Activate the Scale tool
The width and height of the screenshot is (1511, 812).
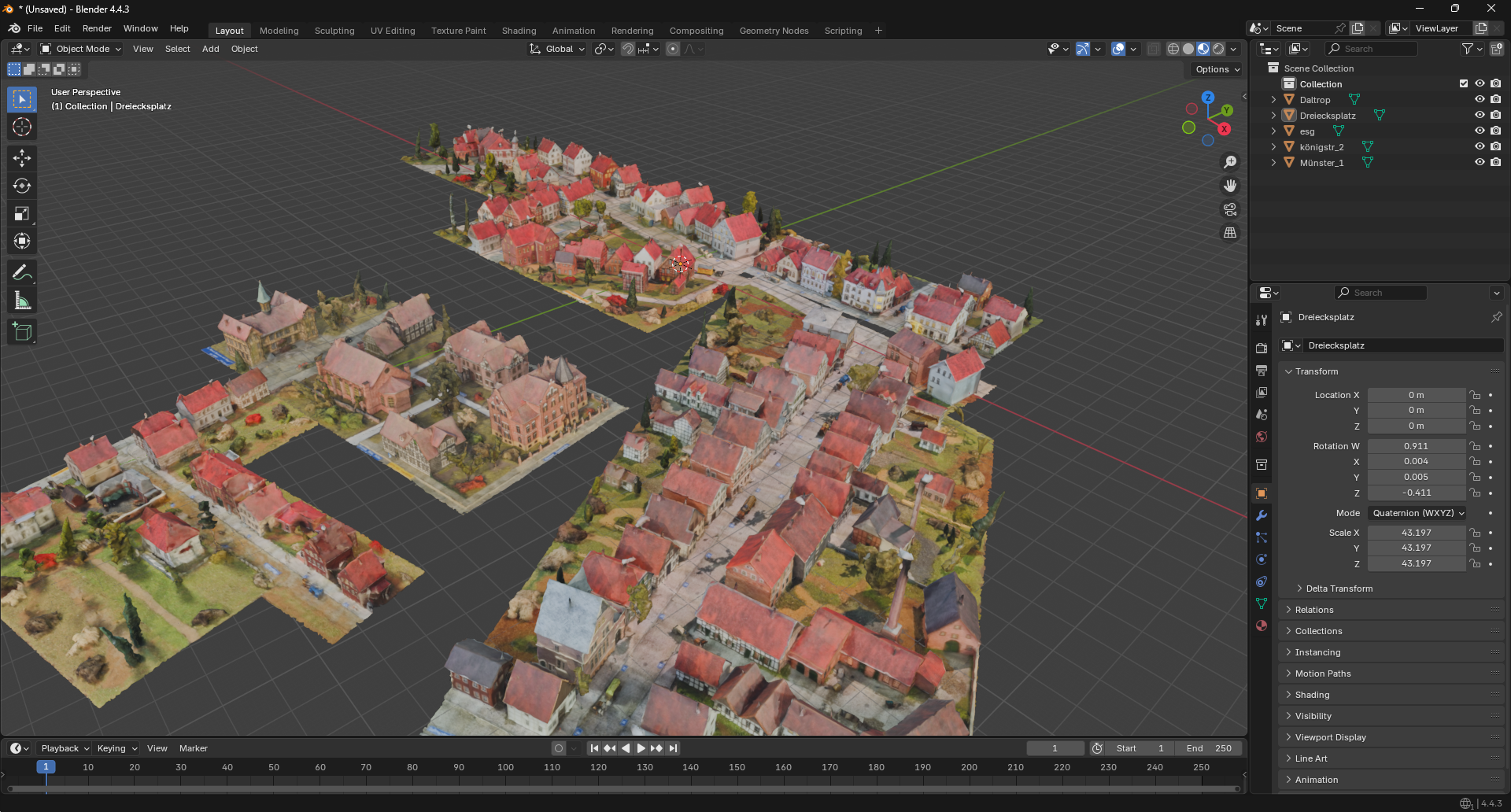coord(22,213)
